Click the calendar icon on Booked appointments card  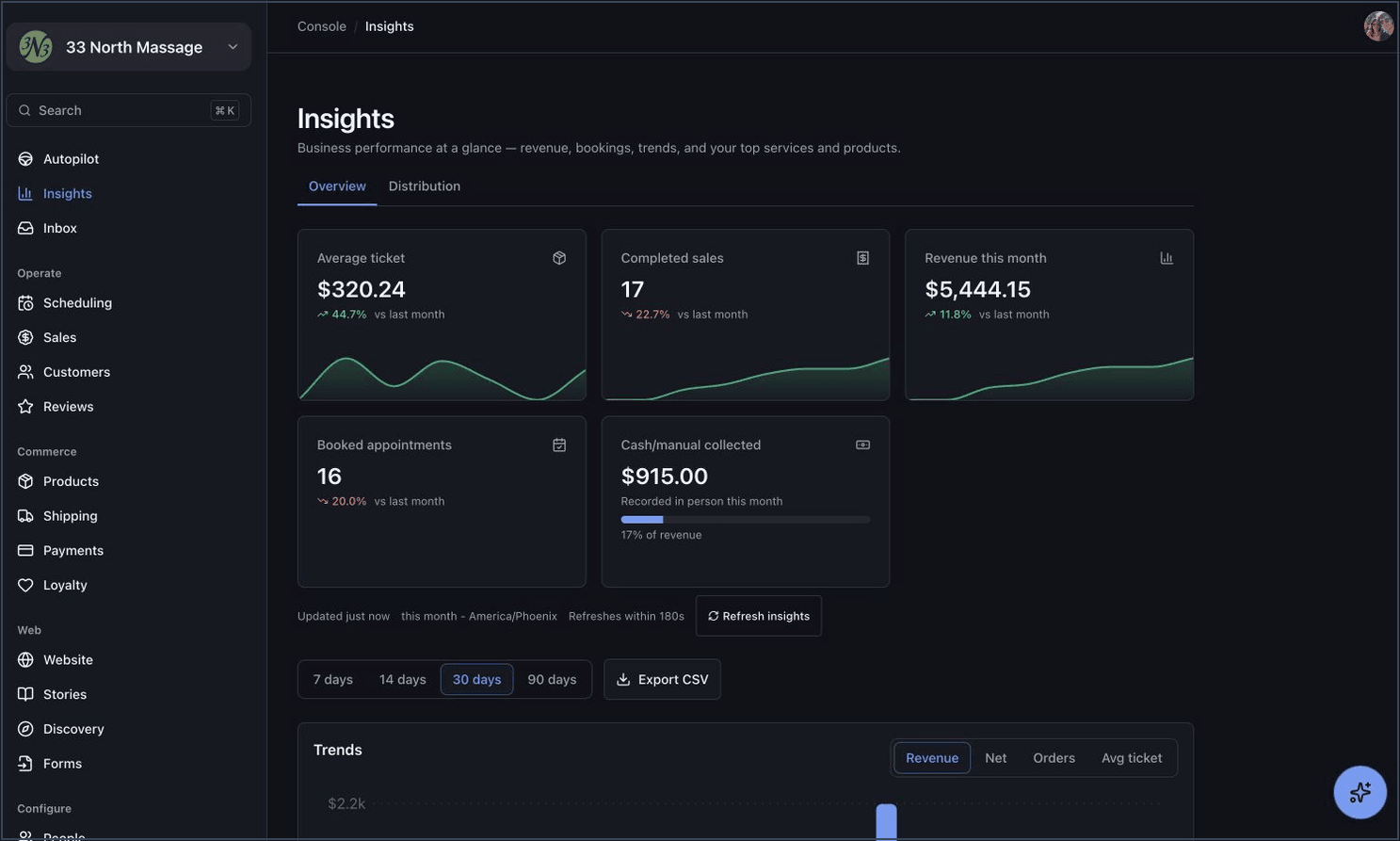tap(559, 445)
